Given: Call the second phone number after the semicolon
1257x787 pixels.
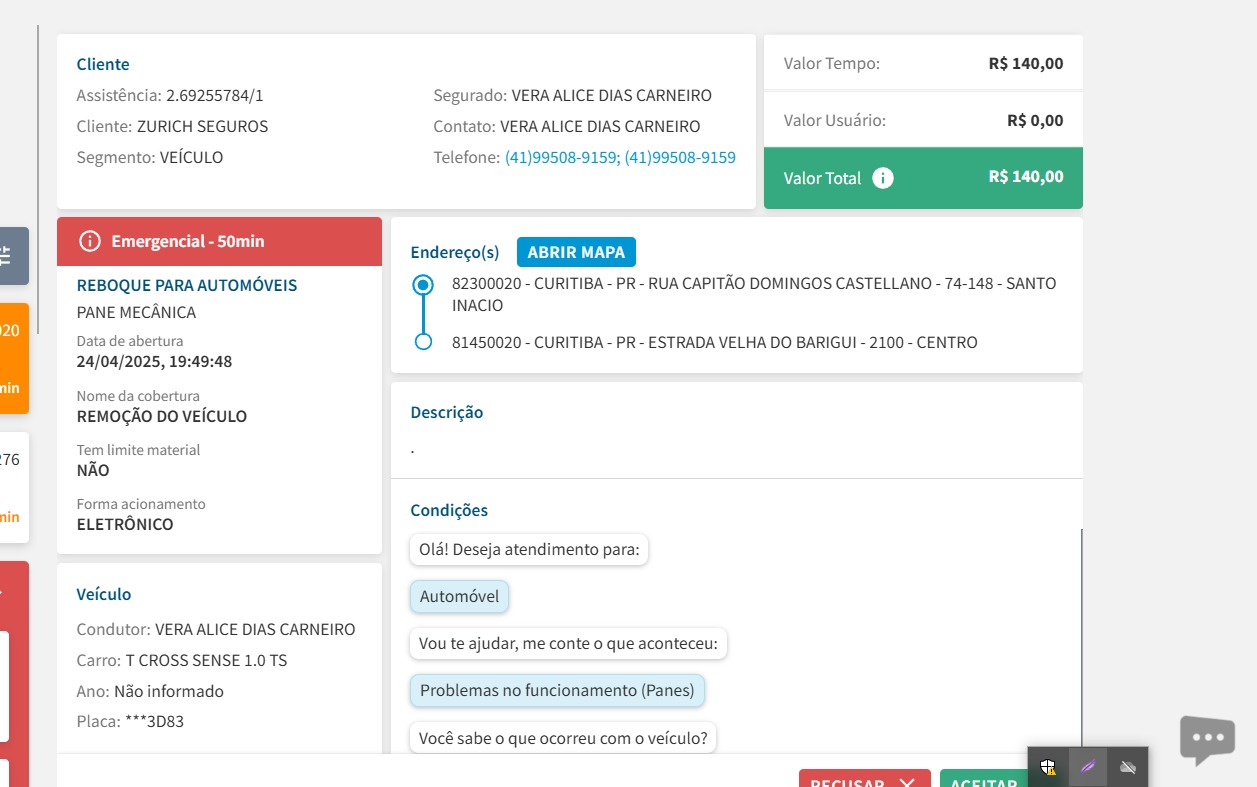Looking at the screenshot, I should click(680, 157).
